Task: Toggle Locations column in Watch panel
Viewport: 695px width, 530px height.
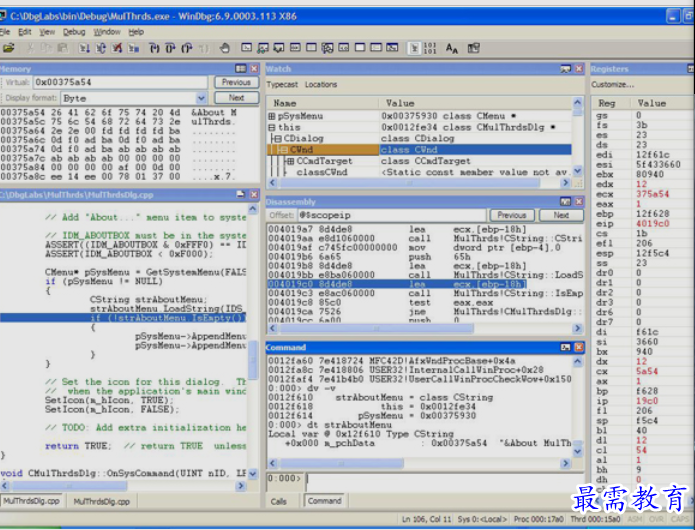Action: pos(321,84)
